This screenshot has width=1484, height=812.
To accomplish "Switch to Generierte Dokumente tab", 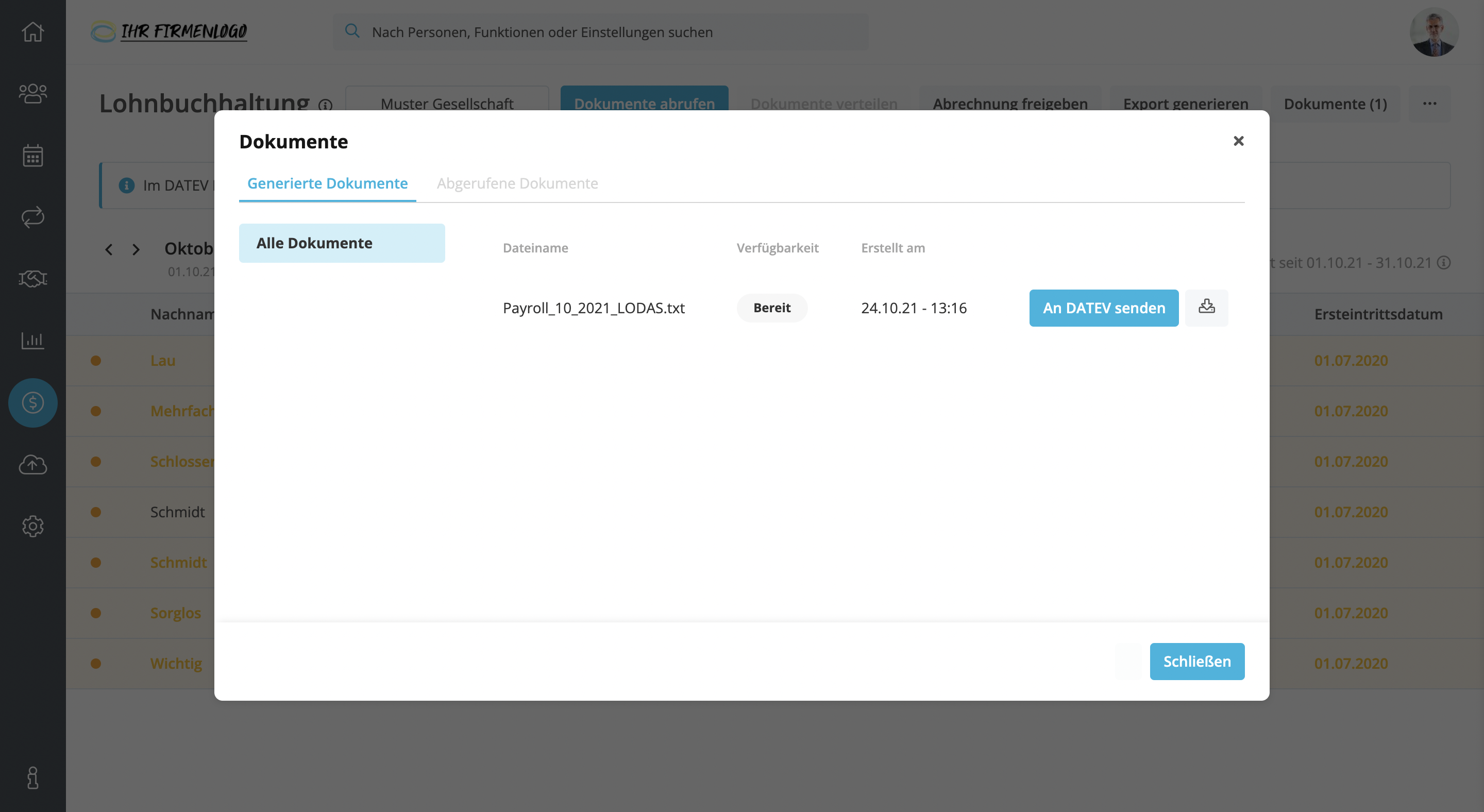I will [x=327, y=183].
